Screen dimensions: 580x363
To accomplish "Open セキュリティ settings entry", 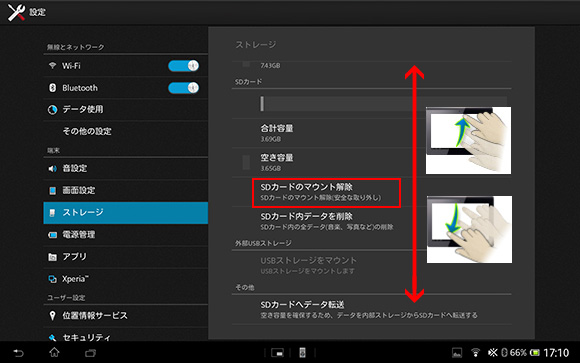I will 125,336.
